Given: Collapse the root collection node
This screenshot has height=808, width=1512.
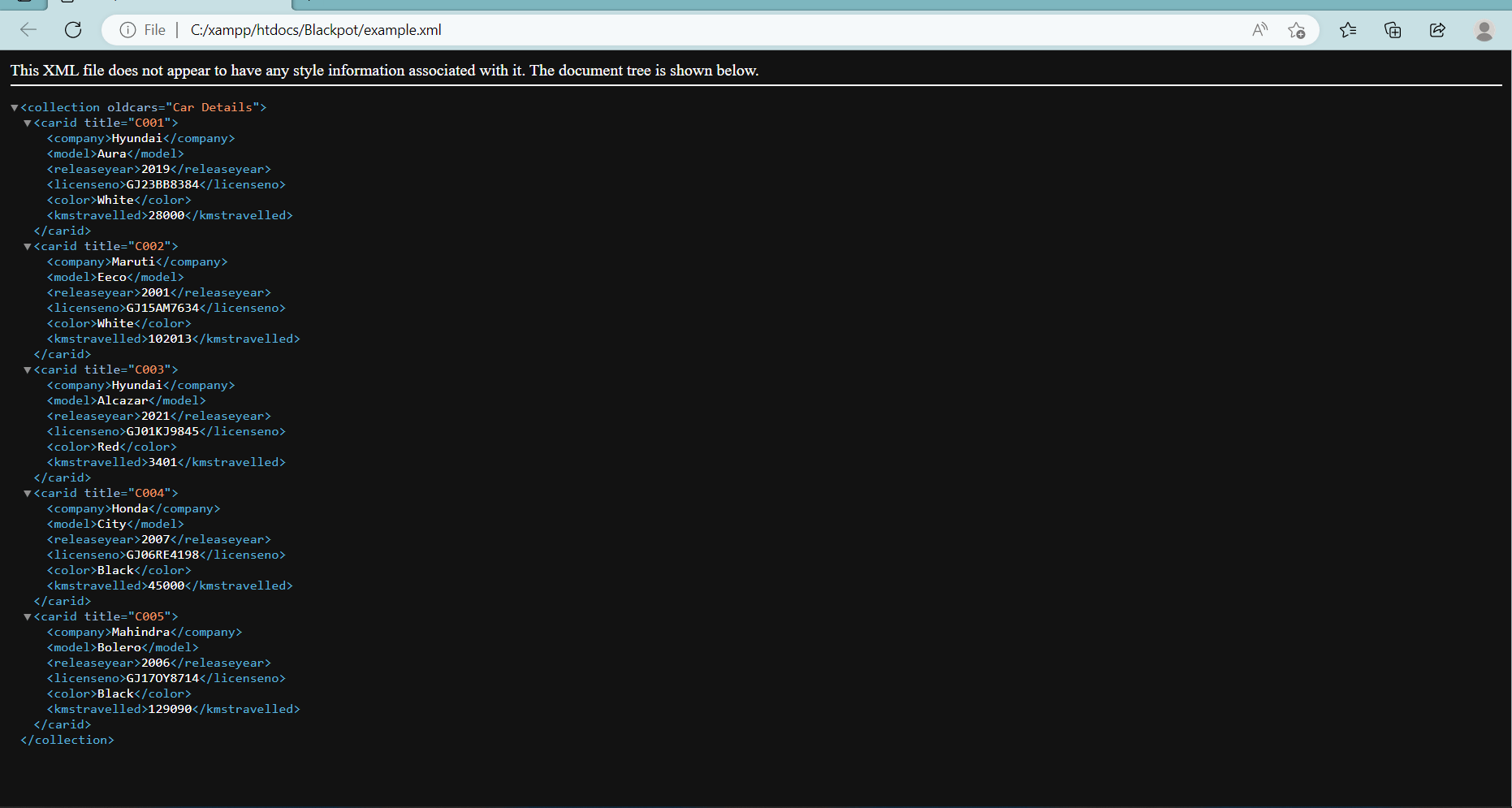Looking at the screenshot, I should [15, 108].
